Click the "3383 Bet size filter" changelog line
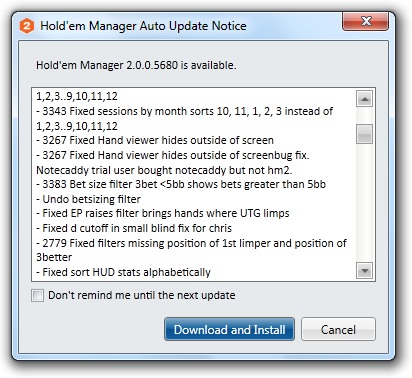Screen dimensions: 412x378 (x=181, y=184)
